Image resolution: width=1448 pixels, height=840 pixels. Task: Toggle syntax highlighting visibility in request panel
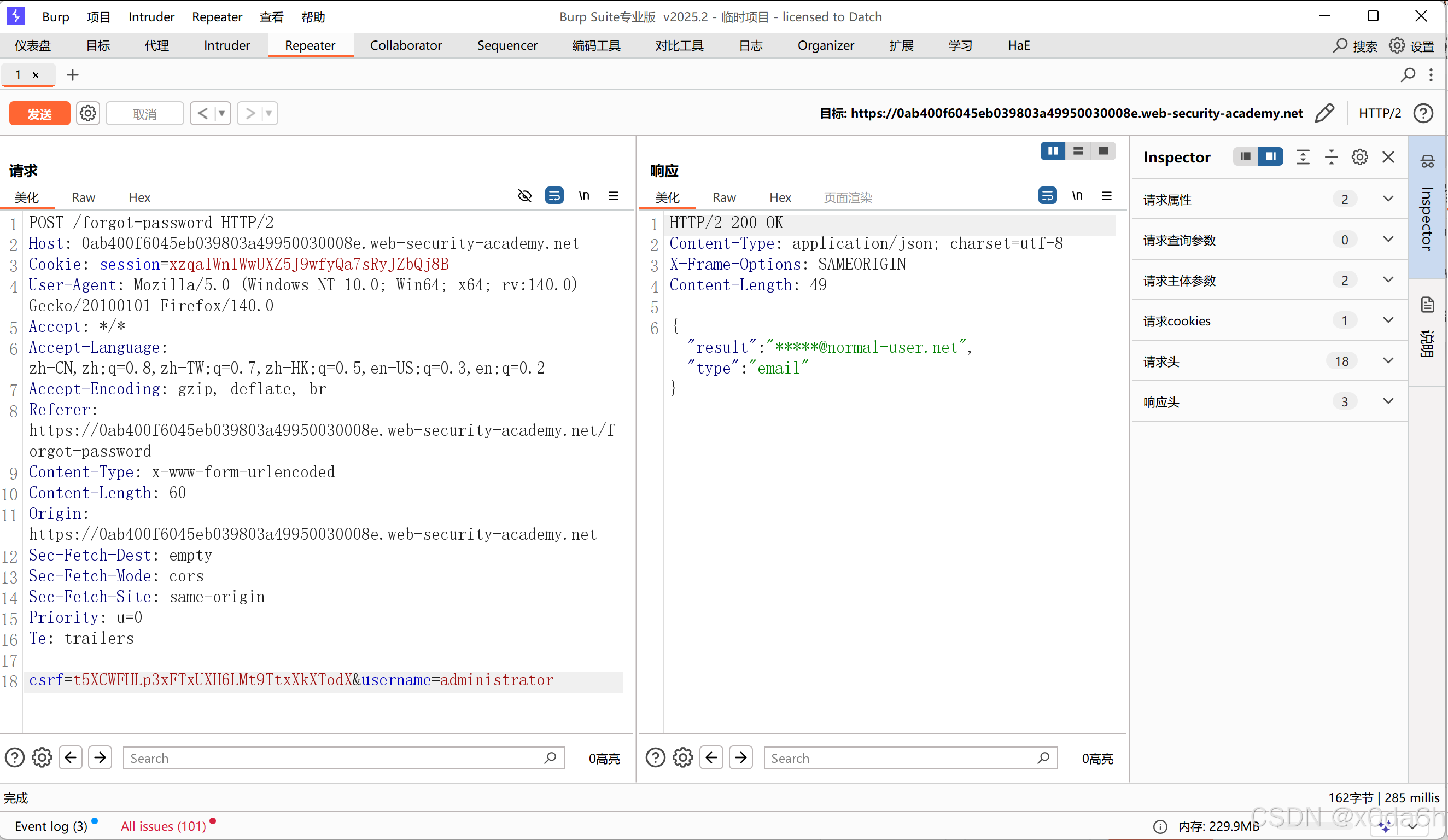point(524,195)
